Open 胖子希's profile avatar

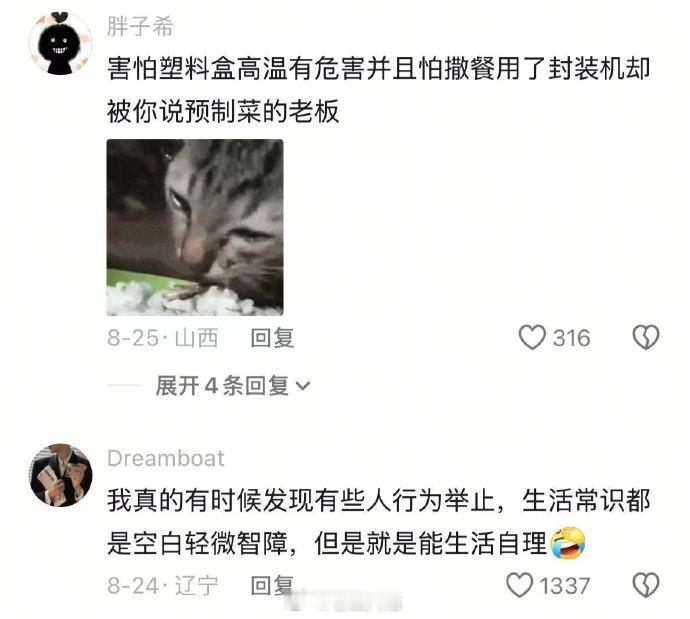coord(60,43)
